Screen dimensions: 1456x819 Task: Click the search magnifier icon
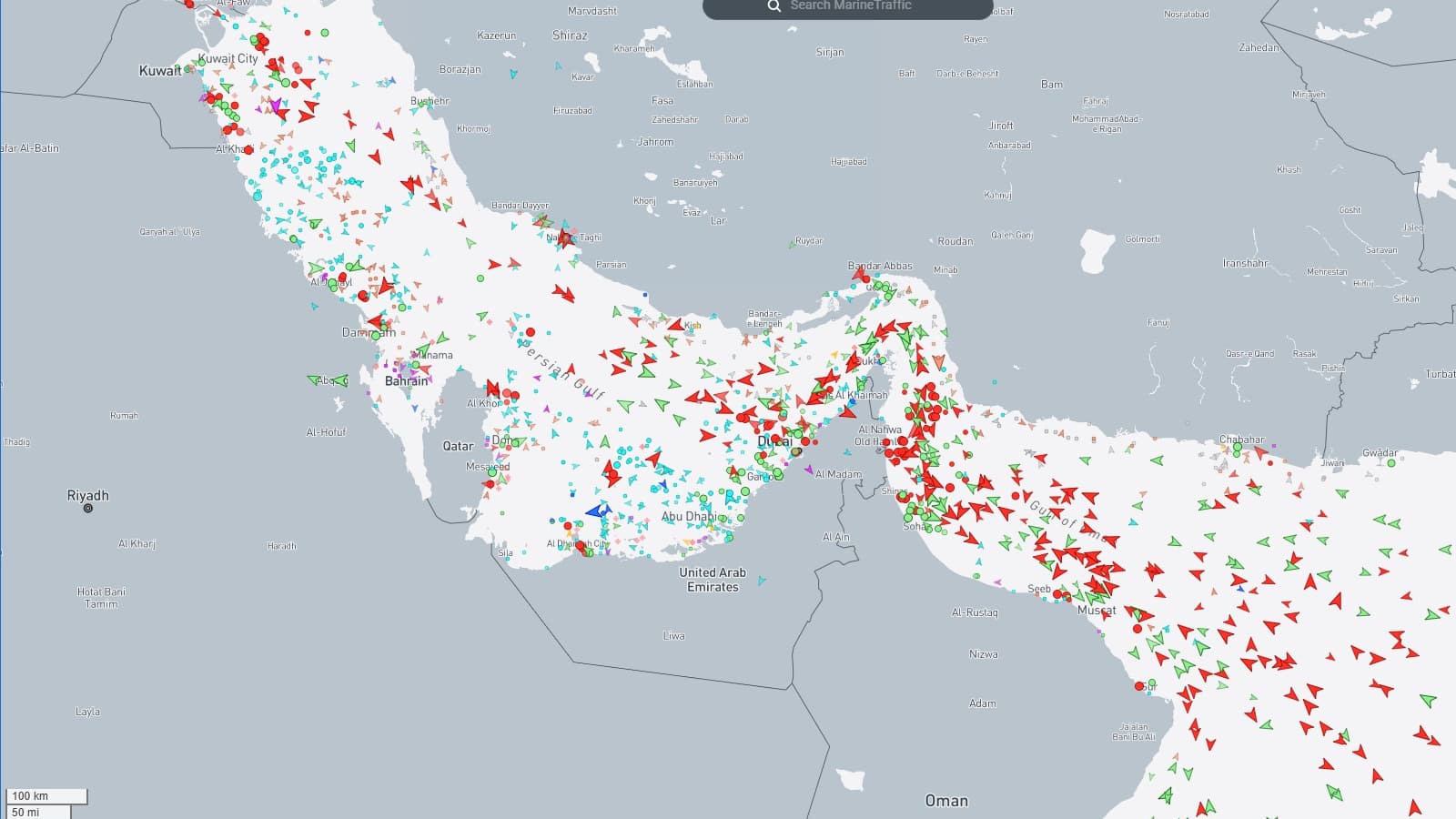click(x=773, y=5)
